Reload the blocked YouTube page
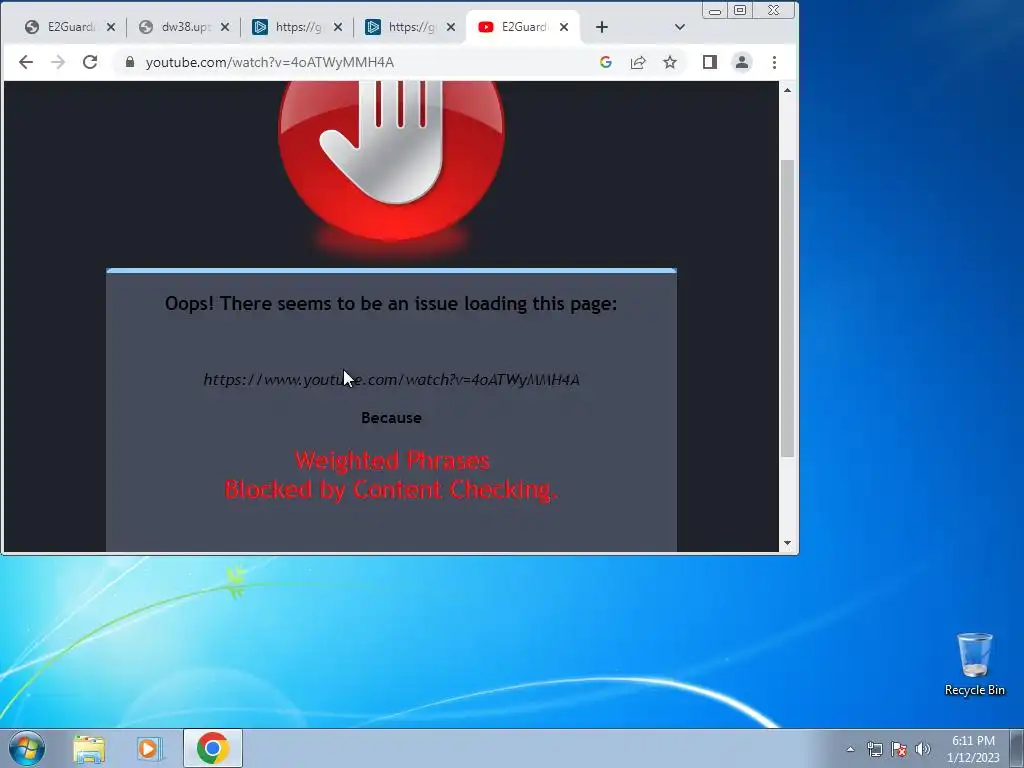The width and height of the screenshot is (1024, 768). (x=90, y=62)
